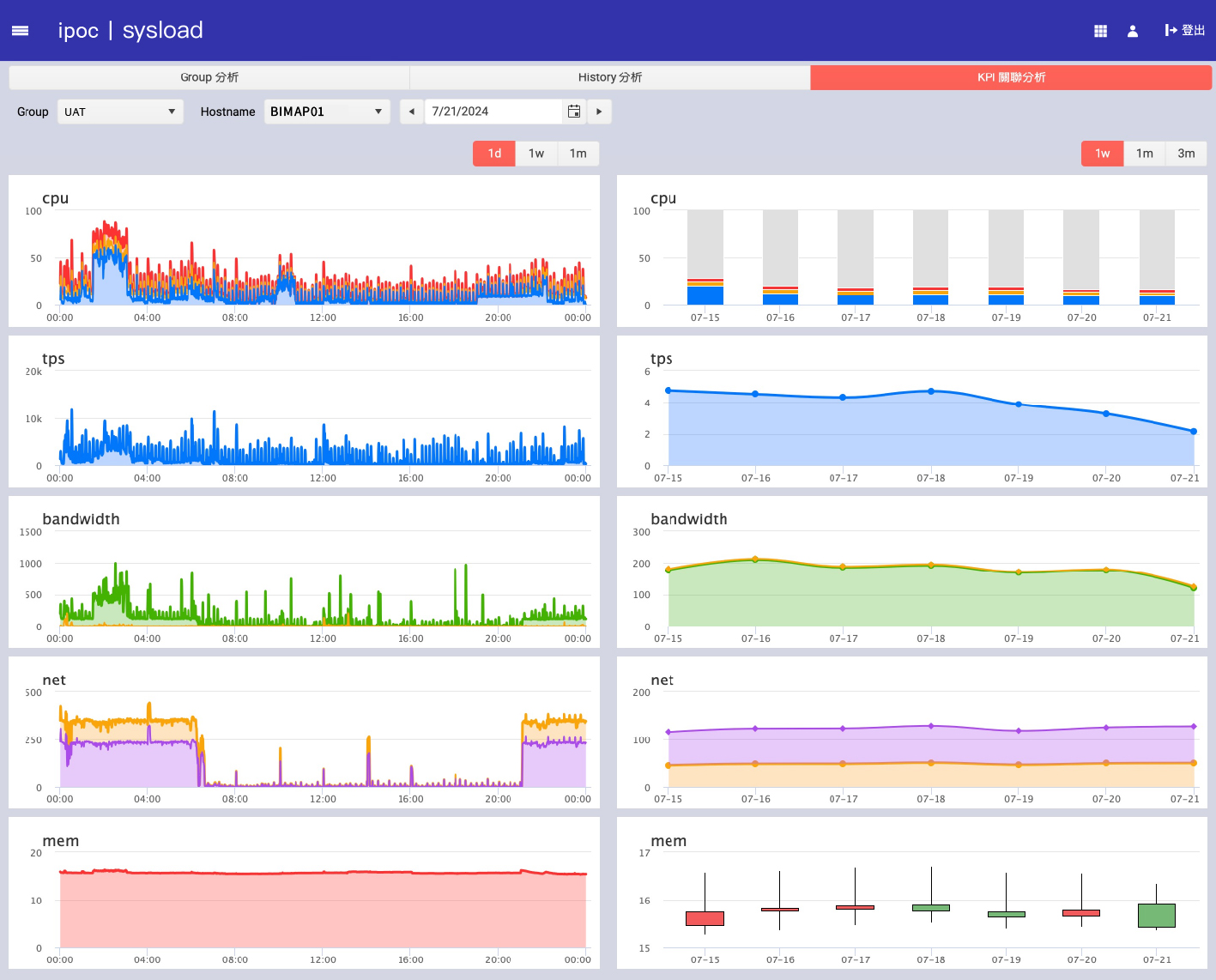Open the apps grid icon

1100,31
